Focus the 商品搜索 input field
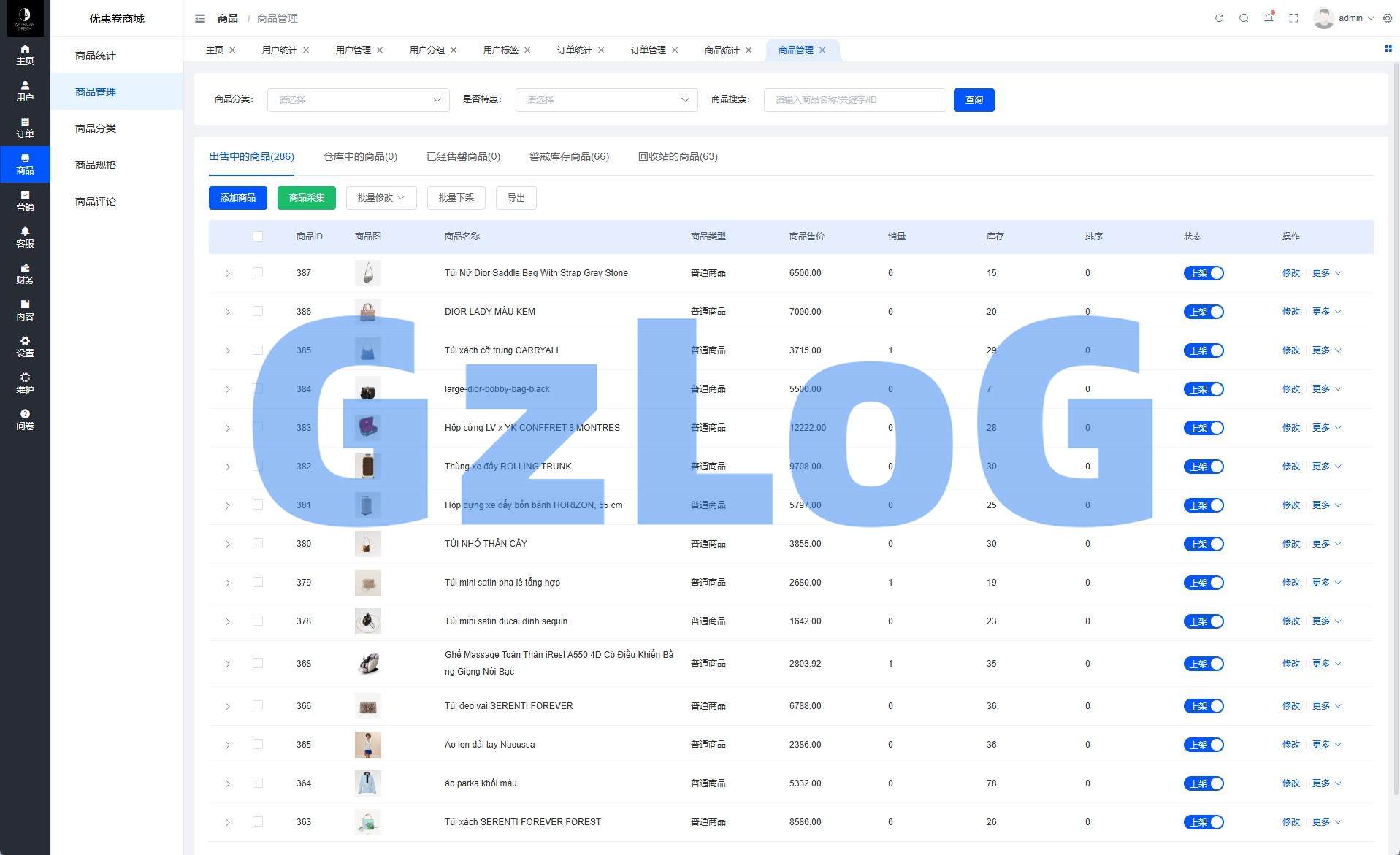Viewport: 1400px width, 855px height. (x=854, y=100)
